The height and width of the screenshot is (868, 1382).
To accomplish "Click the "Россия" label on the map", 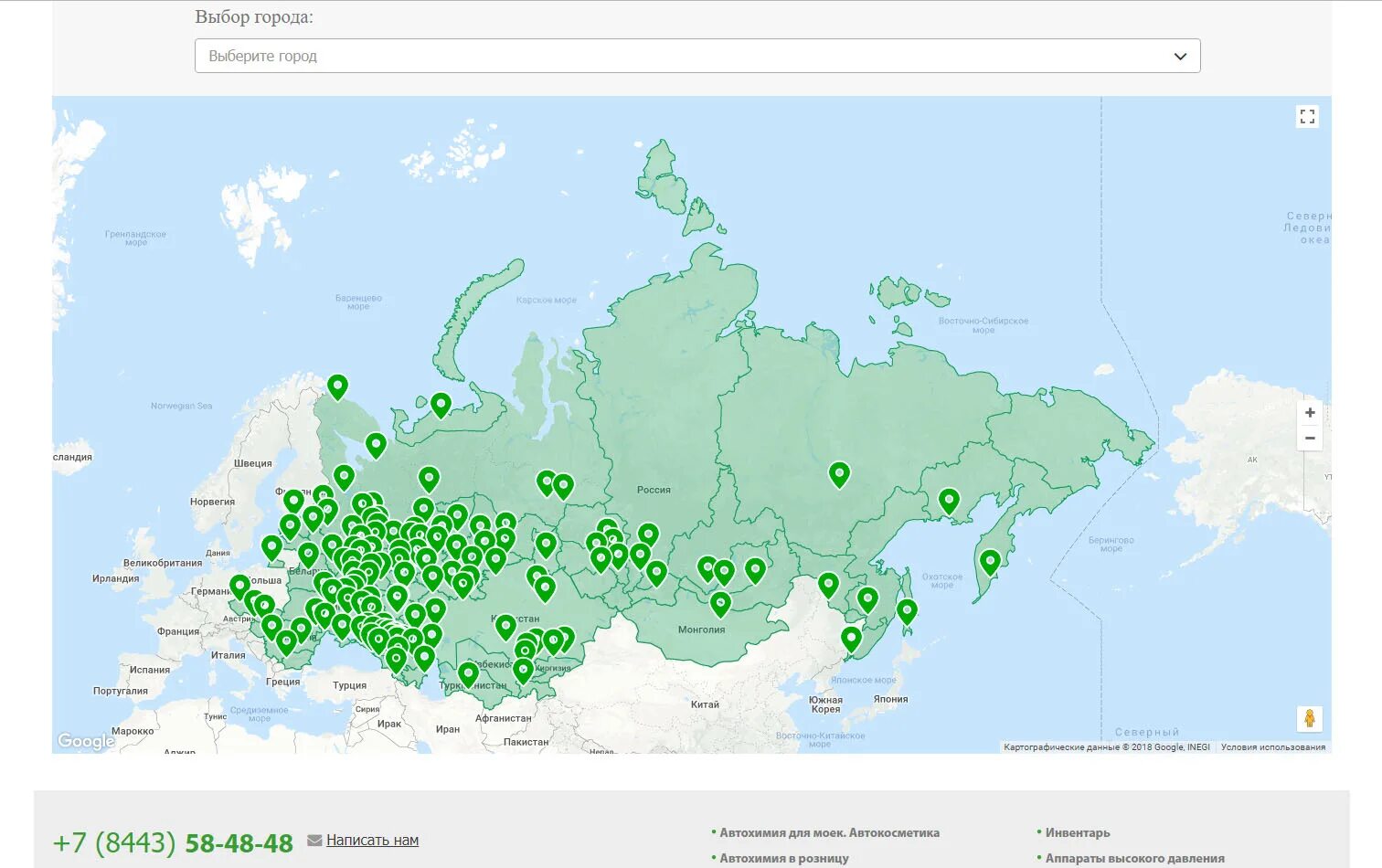I will tap(654, 490).
